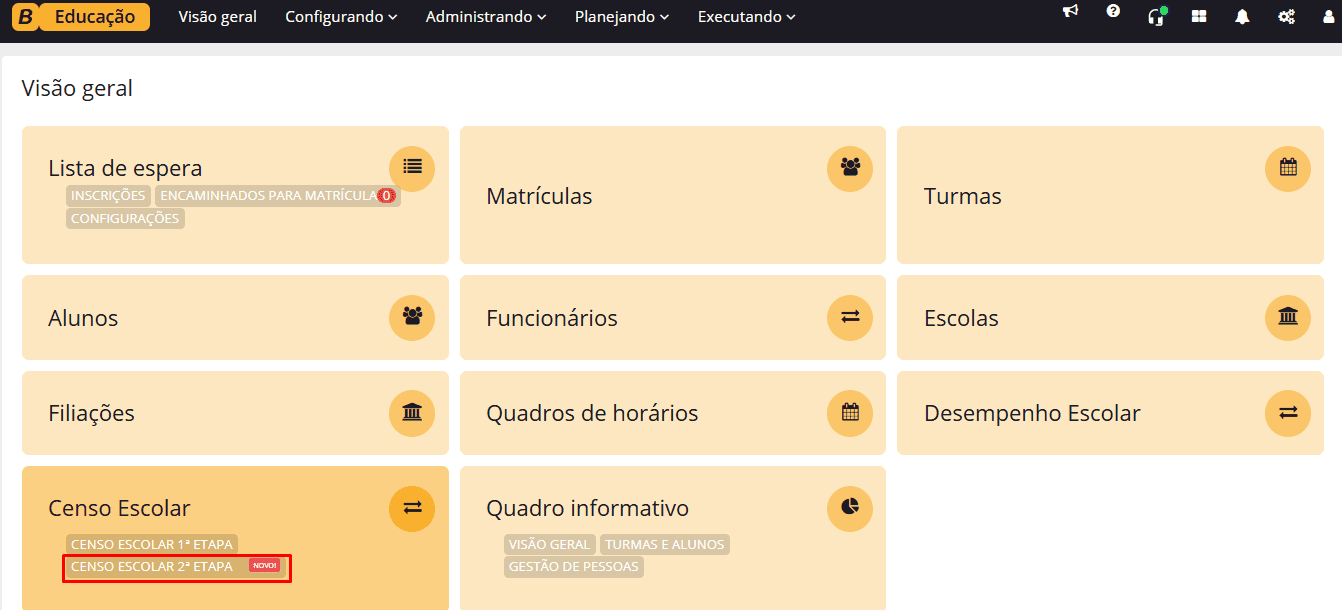Open the Administrando dropdown
Image resolution: width=1342 pixels, height=610 pixels.
[485, 16]
